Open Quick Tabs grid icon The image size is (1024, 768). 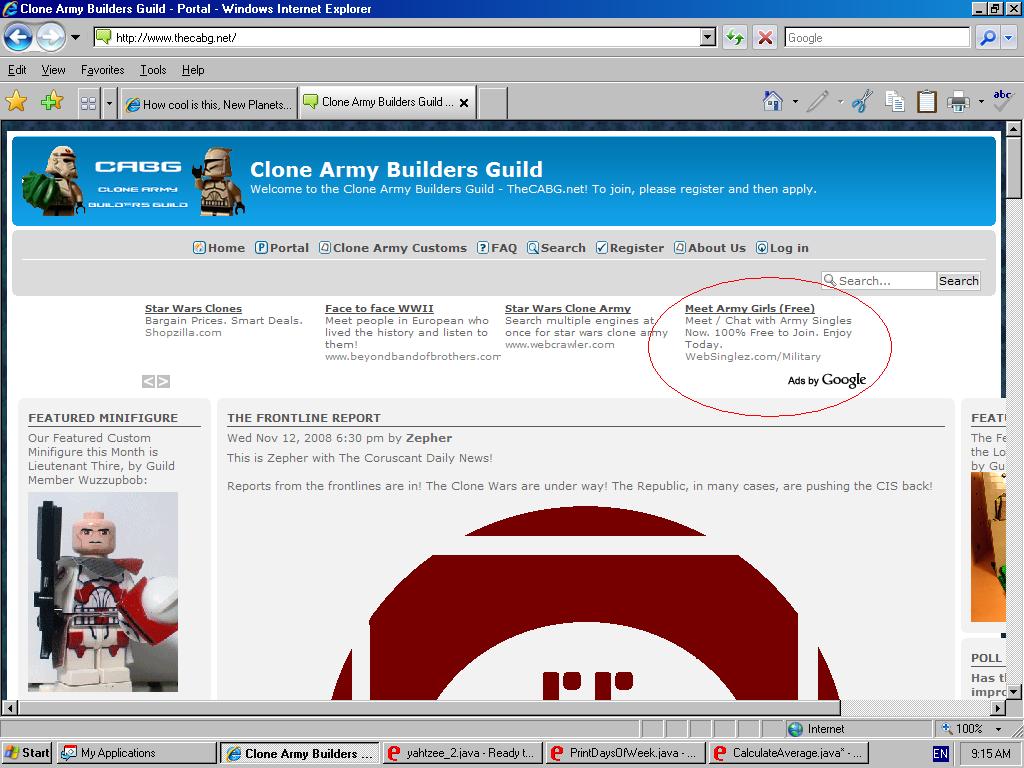(x=88, y=103)
